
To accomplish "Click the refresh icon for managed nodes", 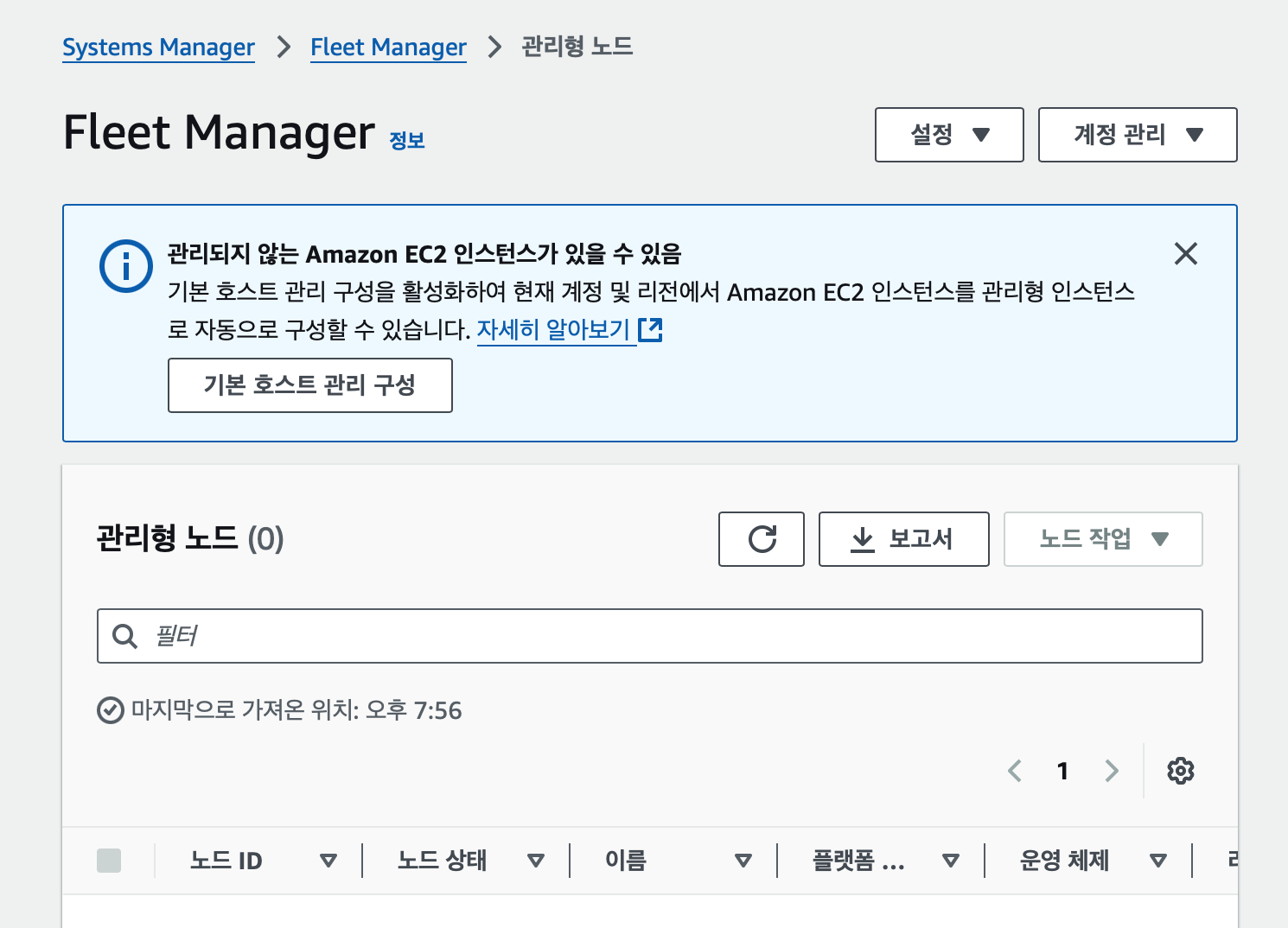I will [x=762, y=539].
